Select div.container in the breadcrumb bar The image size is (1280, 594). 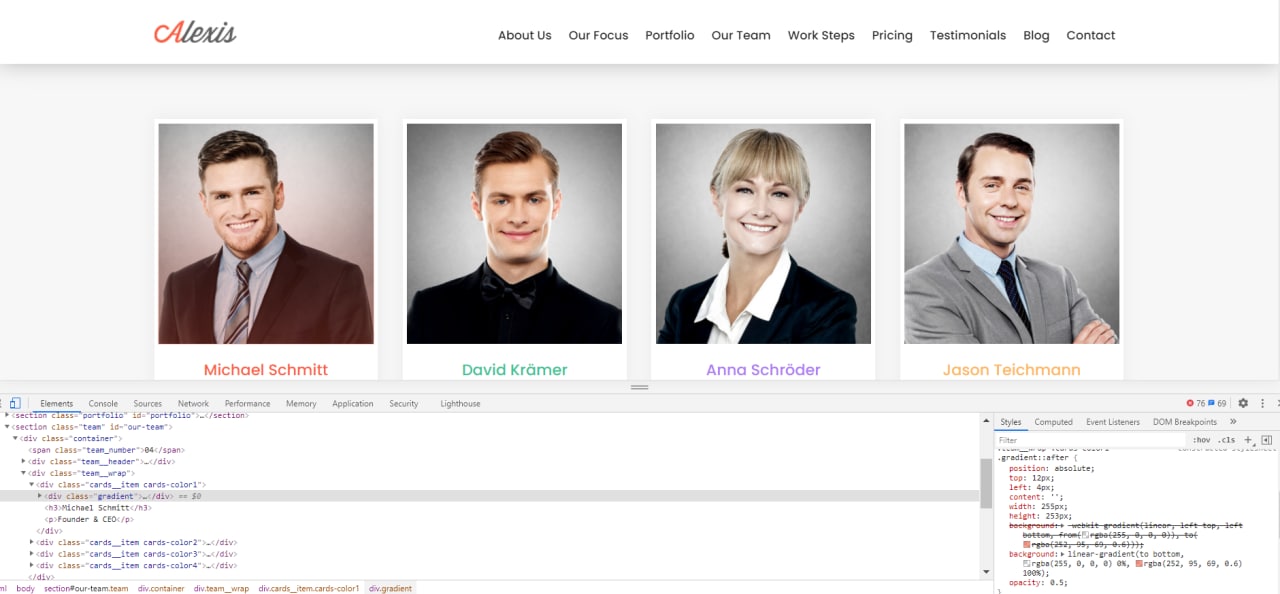click(x=161, y=588)
